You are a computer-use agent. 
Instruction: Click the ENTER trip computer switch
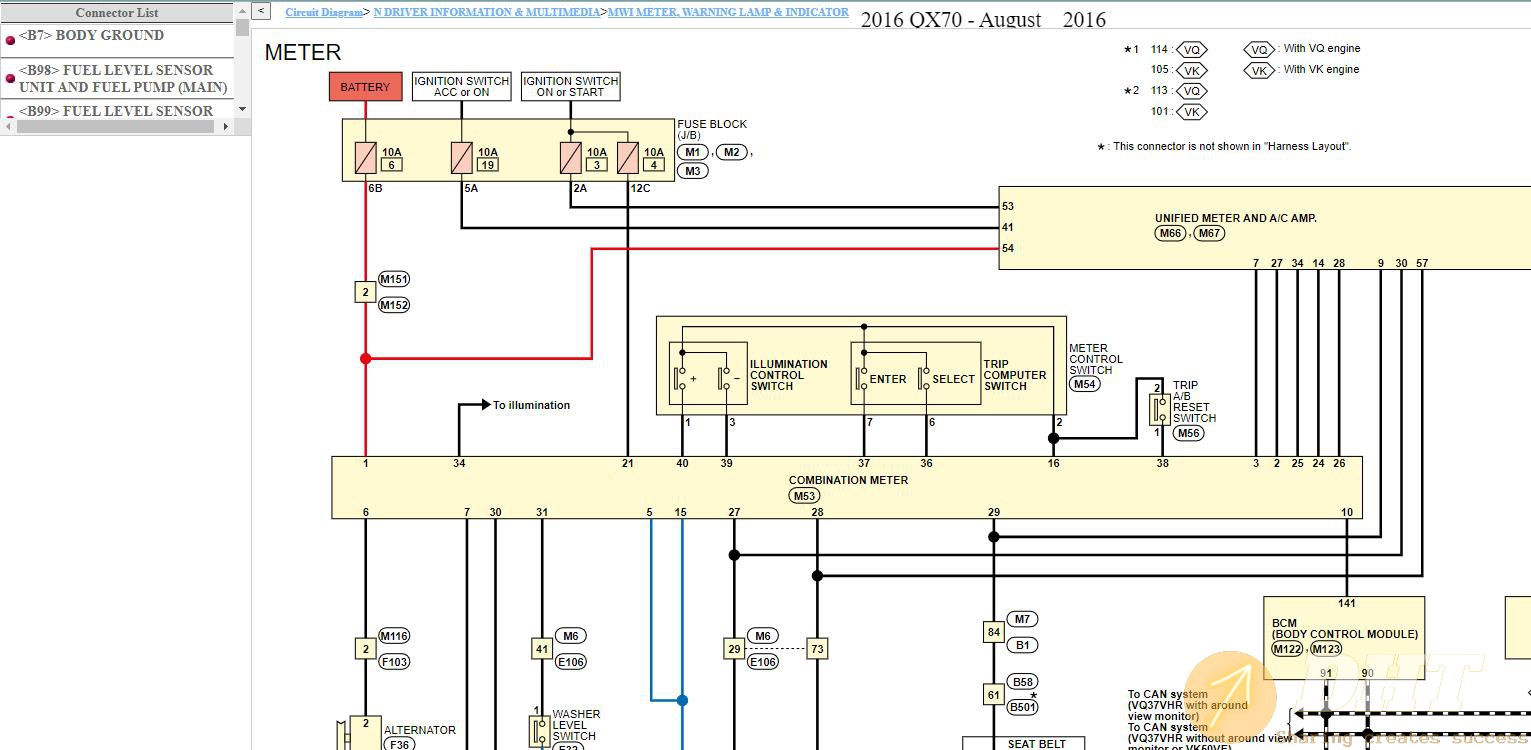coord(881,379)
